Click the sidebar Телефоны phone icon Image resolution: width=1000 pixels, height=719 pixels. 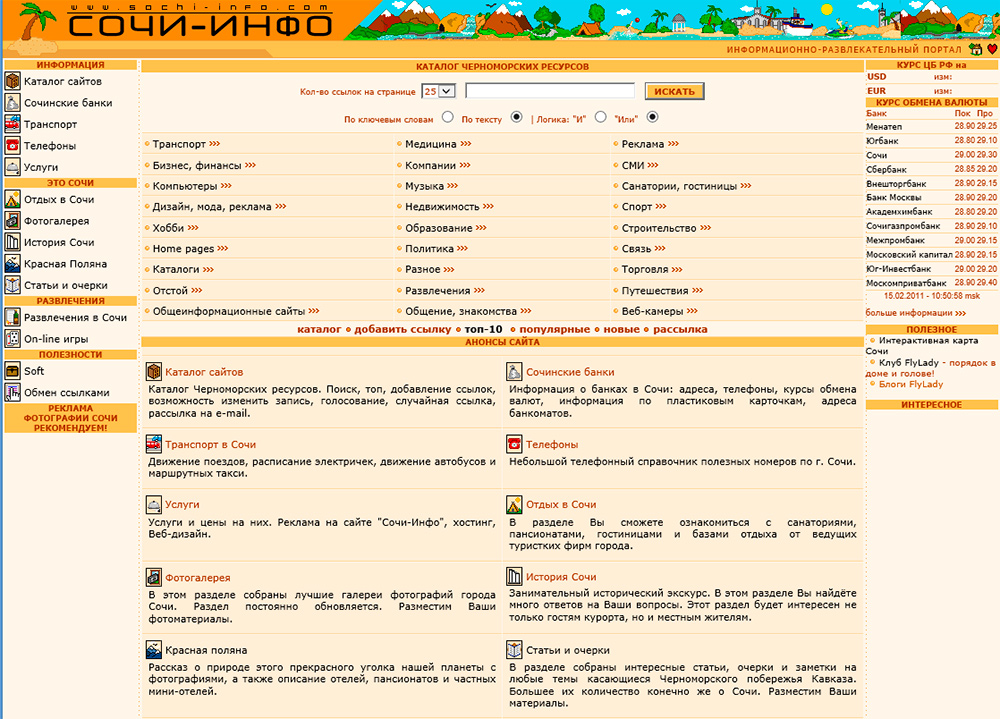tap(13, 145)
